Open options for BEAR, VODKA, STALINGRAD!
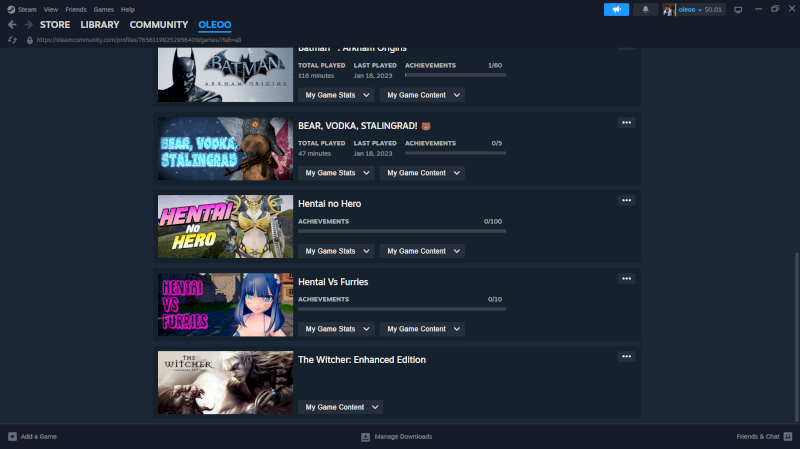Viewport: 800px width, 449px height. [x=627, y=122]
